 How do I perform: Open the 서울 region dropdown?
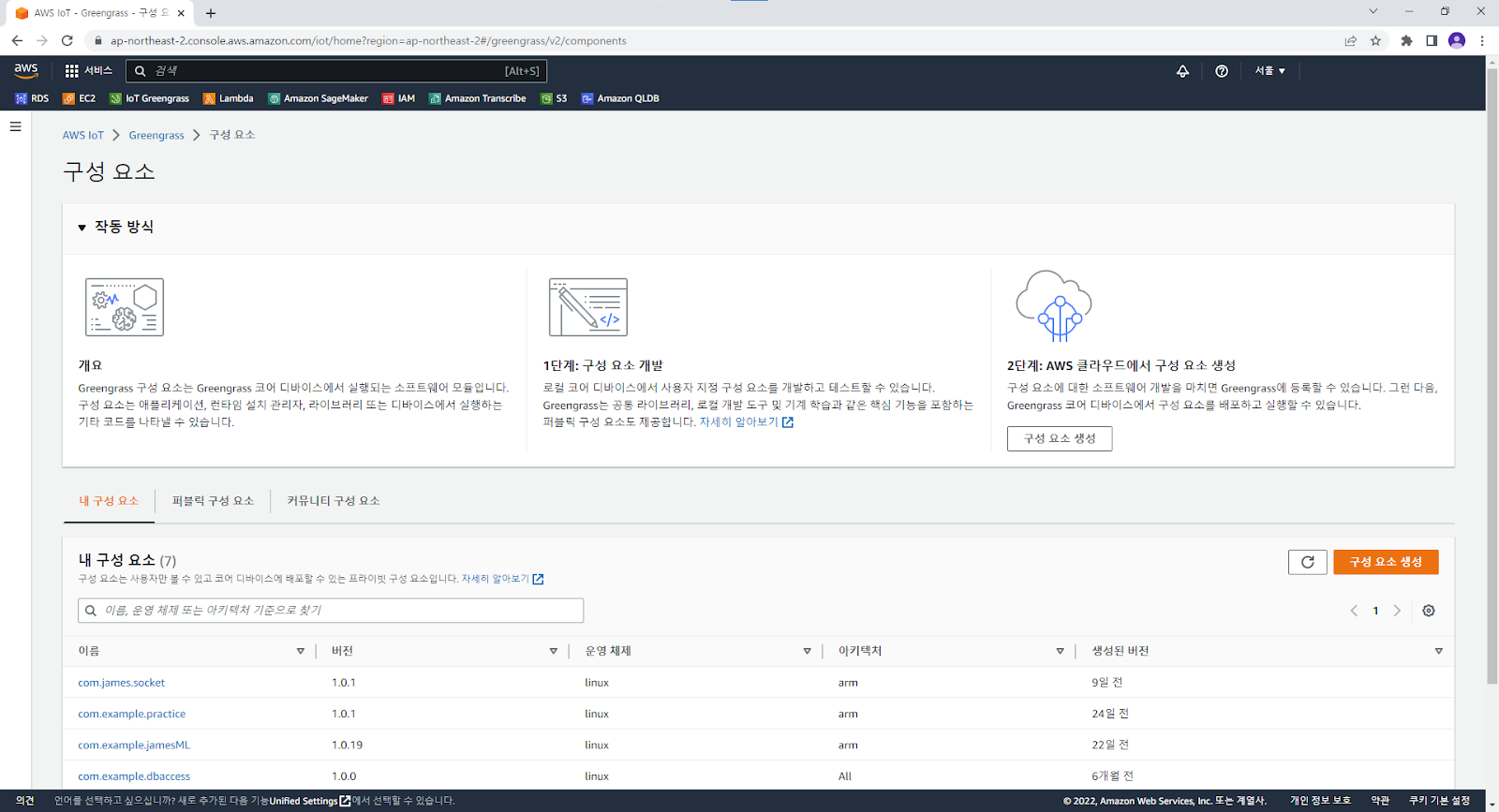coord(1269,70)
